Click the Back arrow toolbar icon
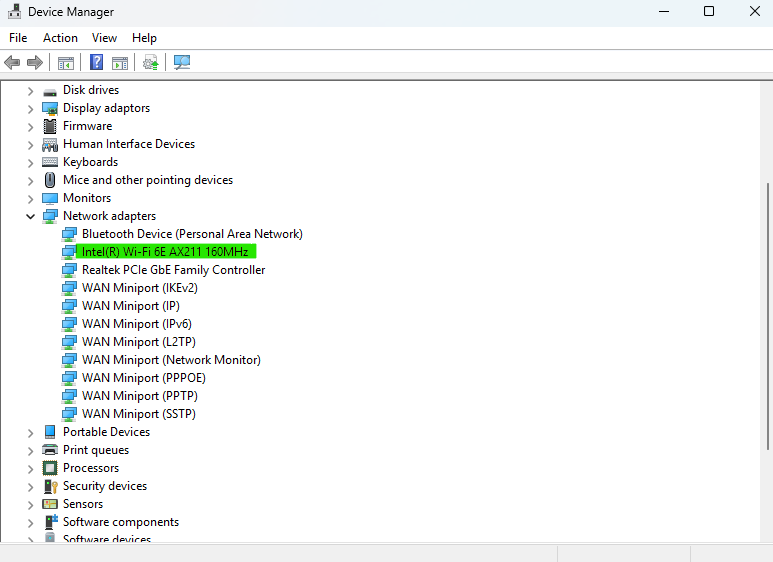This screenshot has width=773, height=562. click(12, 63)
